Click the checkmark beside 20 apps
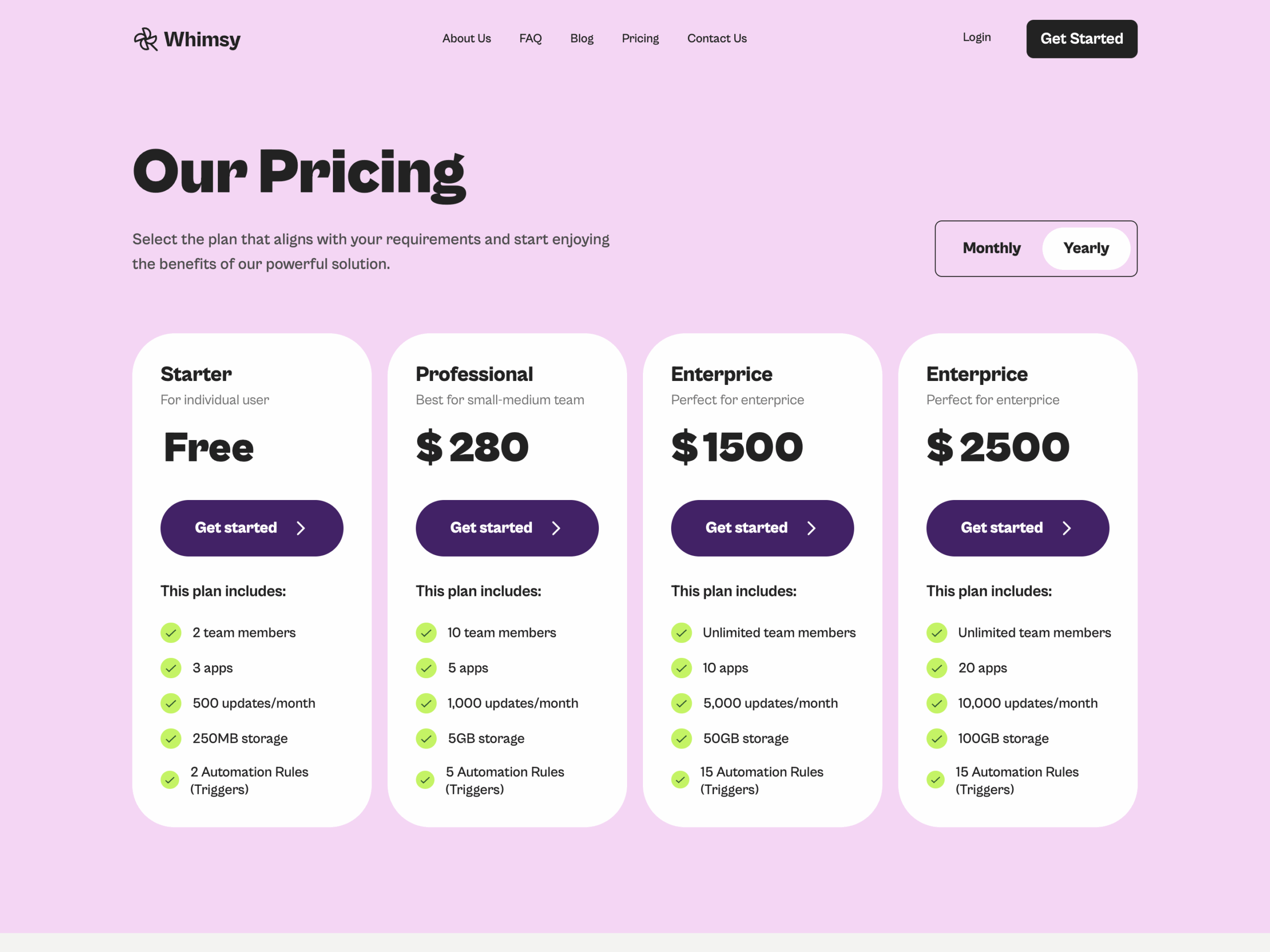This screenshot has height=952, width=1270. (x=937, y=668)
